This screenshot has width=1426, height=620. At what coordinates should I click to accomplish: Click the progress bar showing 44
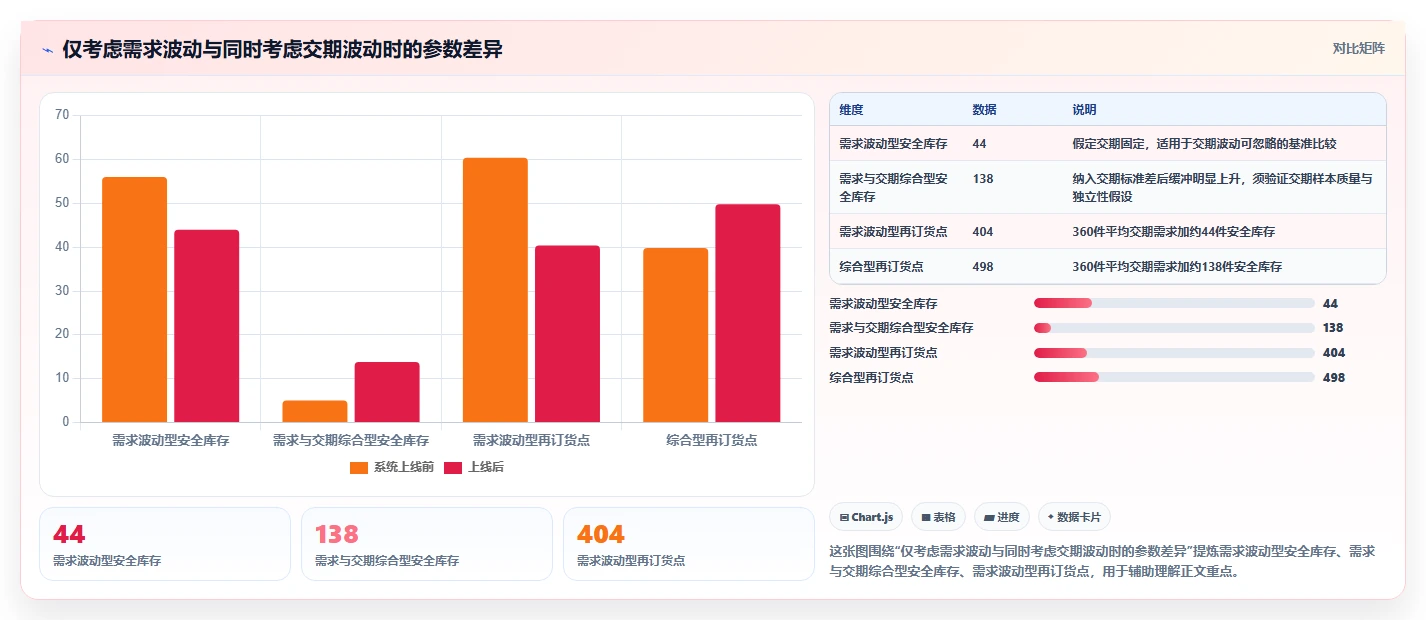[1174, 303]
